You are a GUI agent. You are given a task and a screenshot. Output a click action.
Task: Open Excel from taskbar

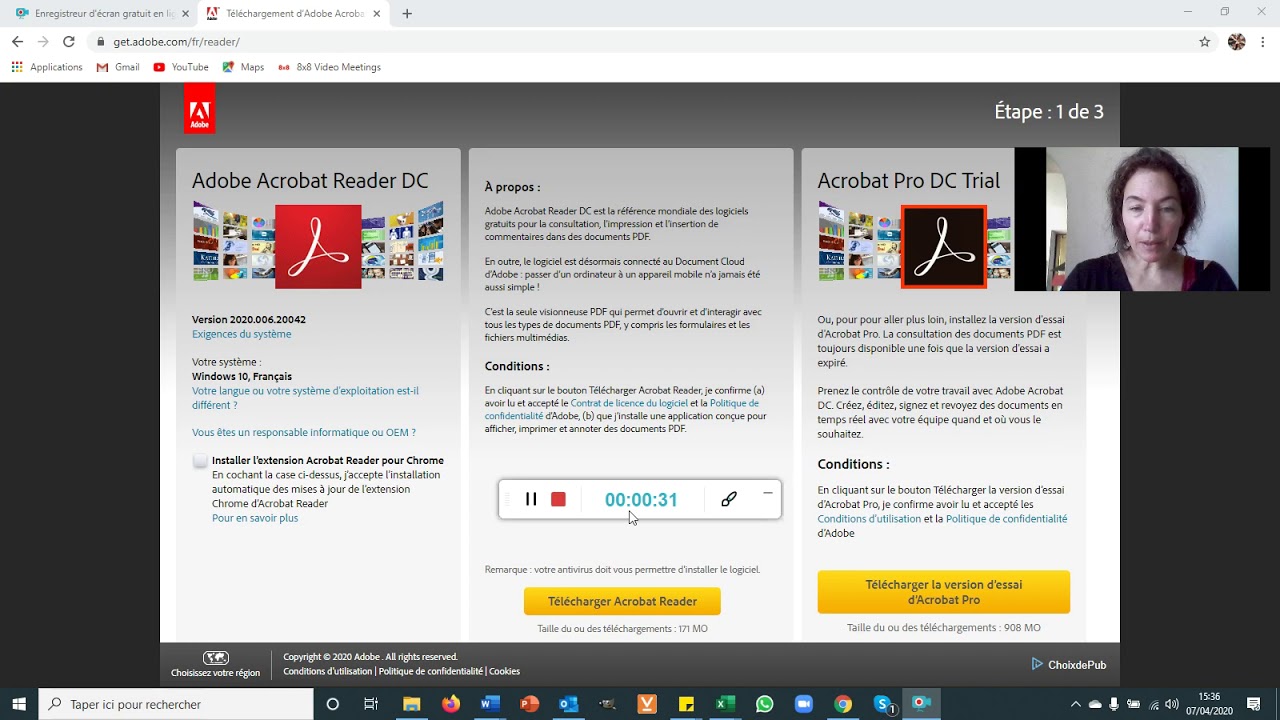click(x=725, y=704)
